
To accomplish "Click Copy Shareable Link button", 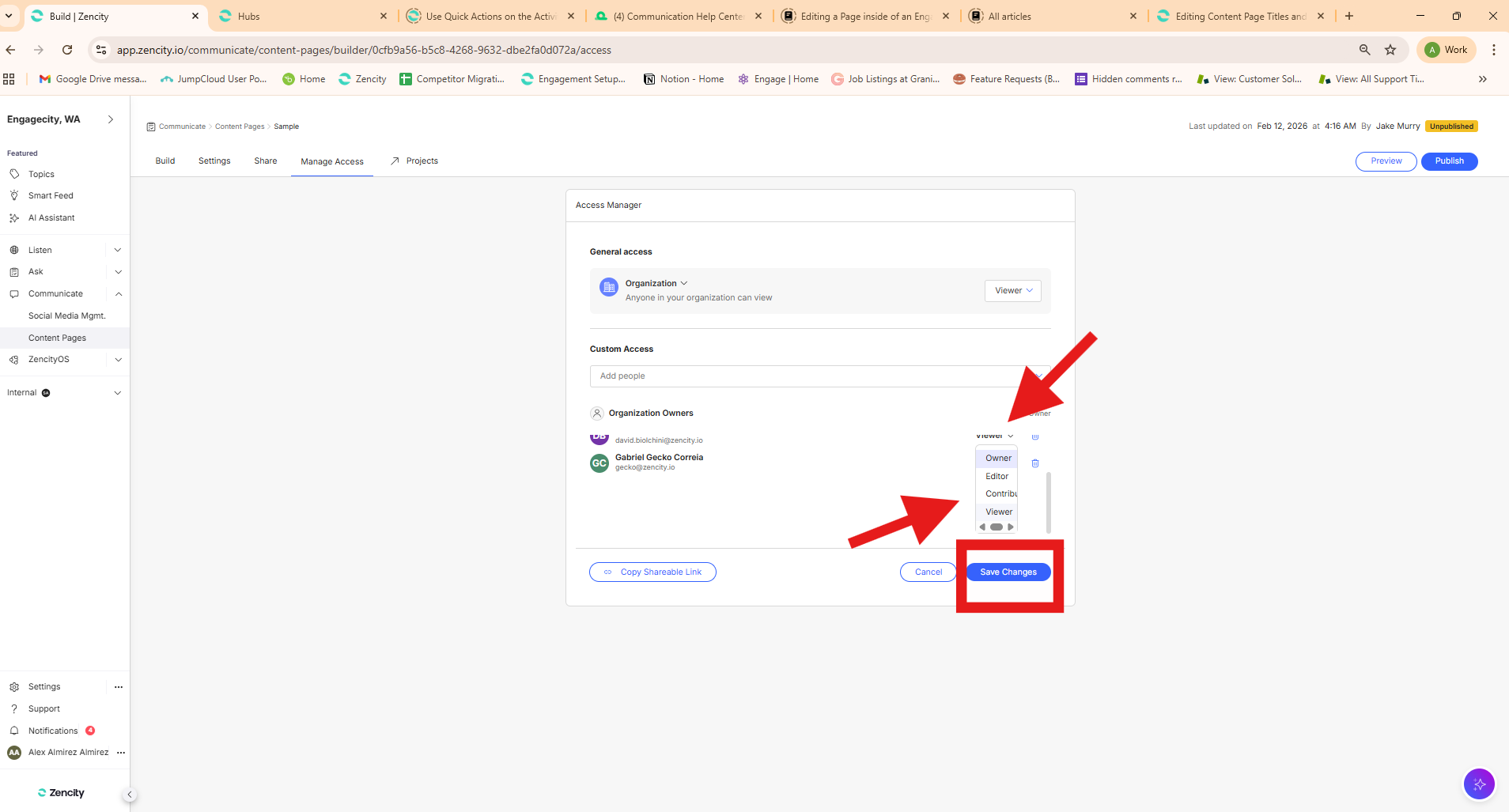I will [x=652, y=572].
